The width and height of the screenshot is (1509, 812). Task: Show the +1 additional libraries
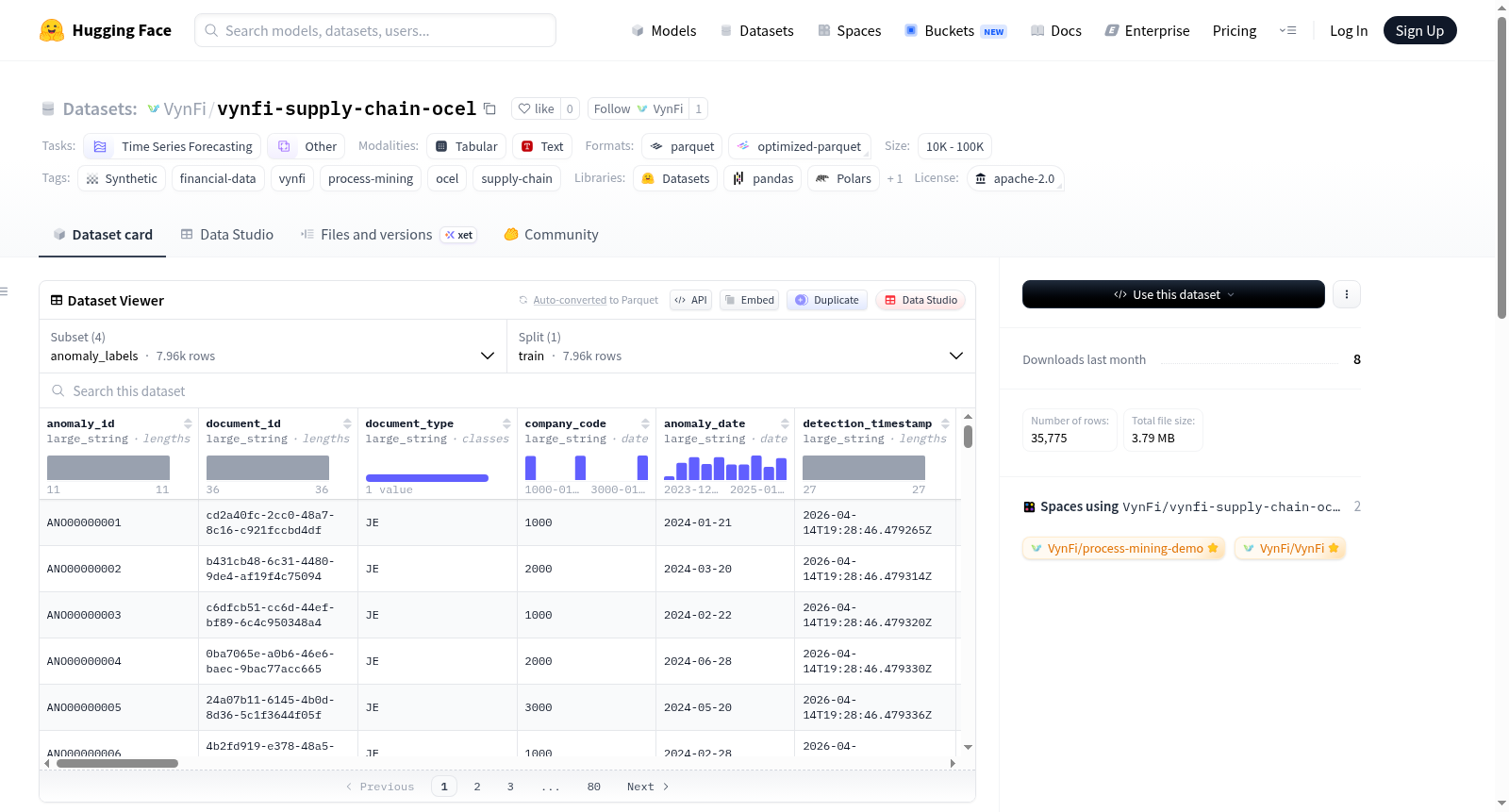894,178
